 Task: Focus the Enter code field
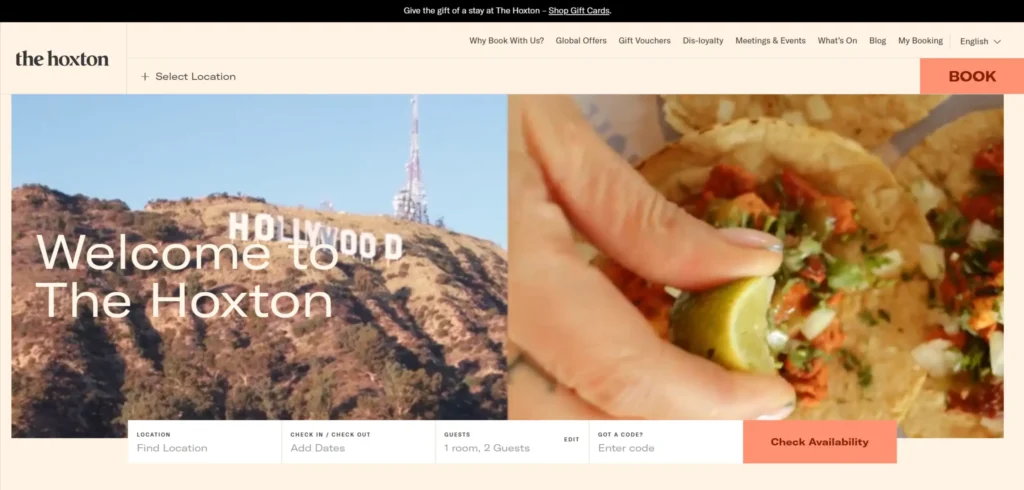[666, 442]
